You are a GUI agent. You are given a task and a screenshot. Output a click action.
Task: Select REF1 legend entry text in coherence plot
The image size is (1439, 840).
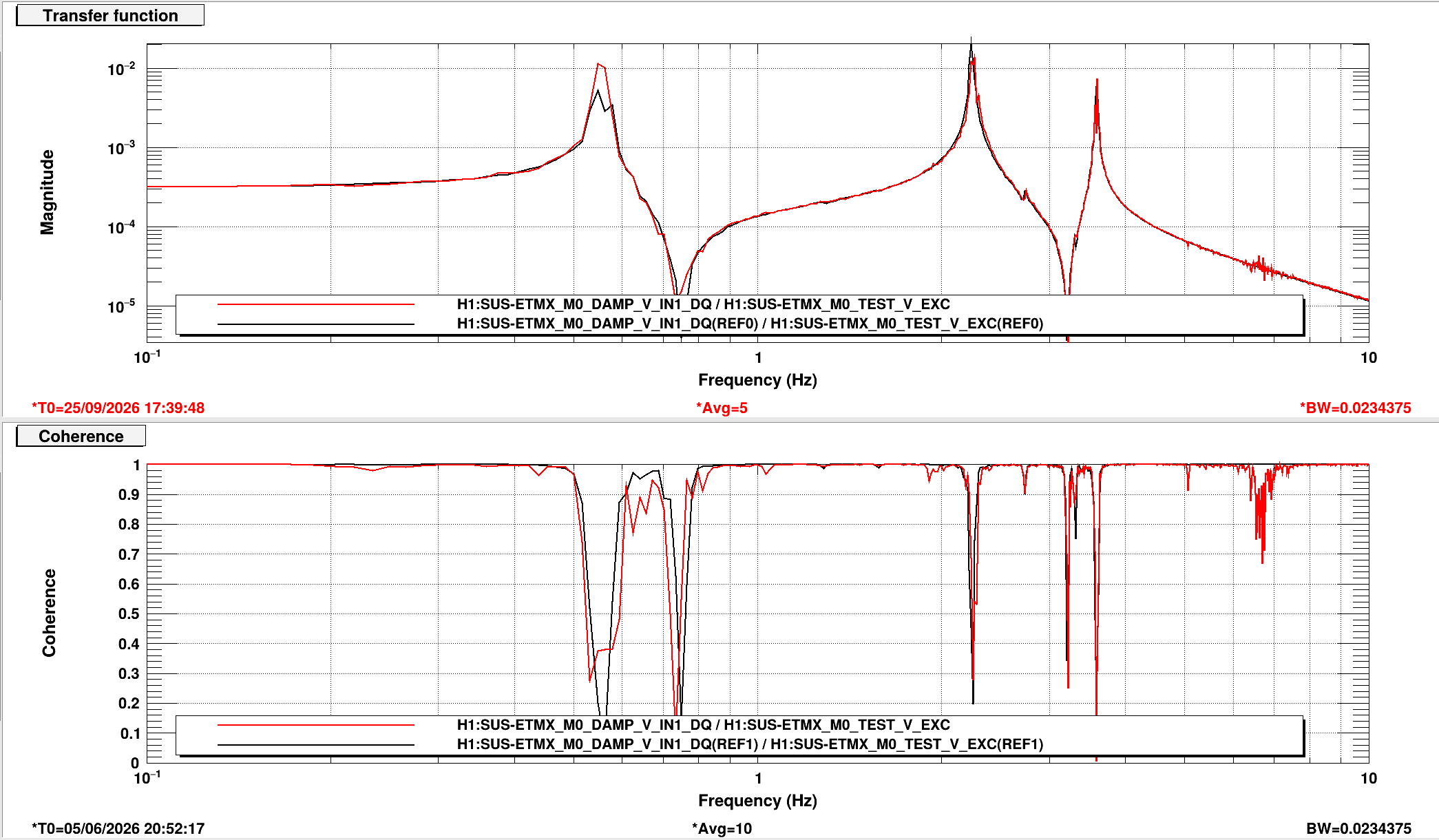[750, 744]
